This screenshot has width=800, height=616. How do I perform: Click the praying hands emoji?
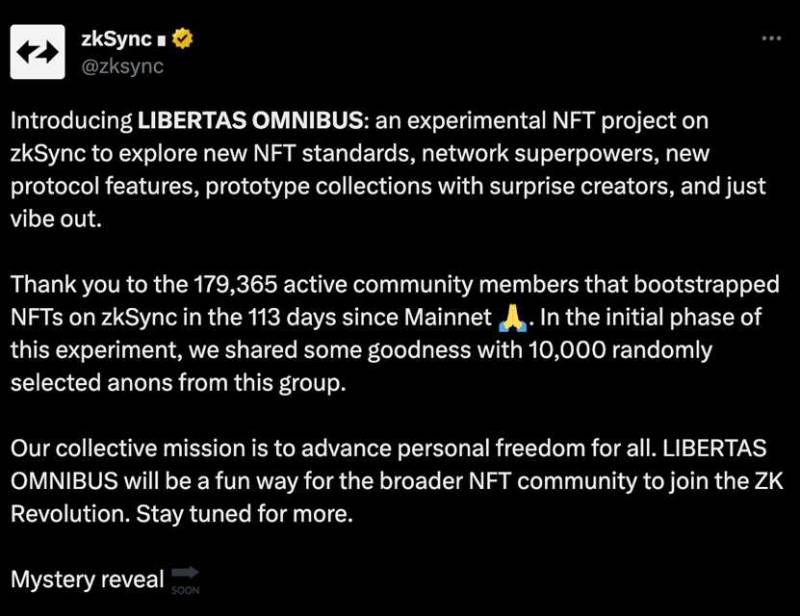click(x=512, y=318)
